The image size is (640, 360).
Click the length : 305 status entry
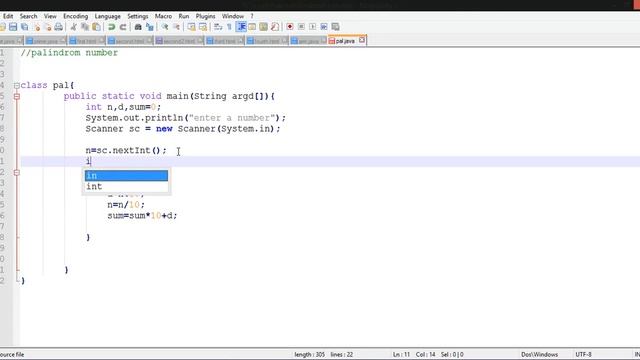pyautogui.click(x=310, y=354)
